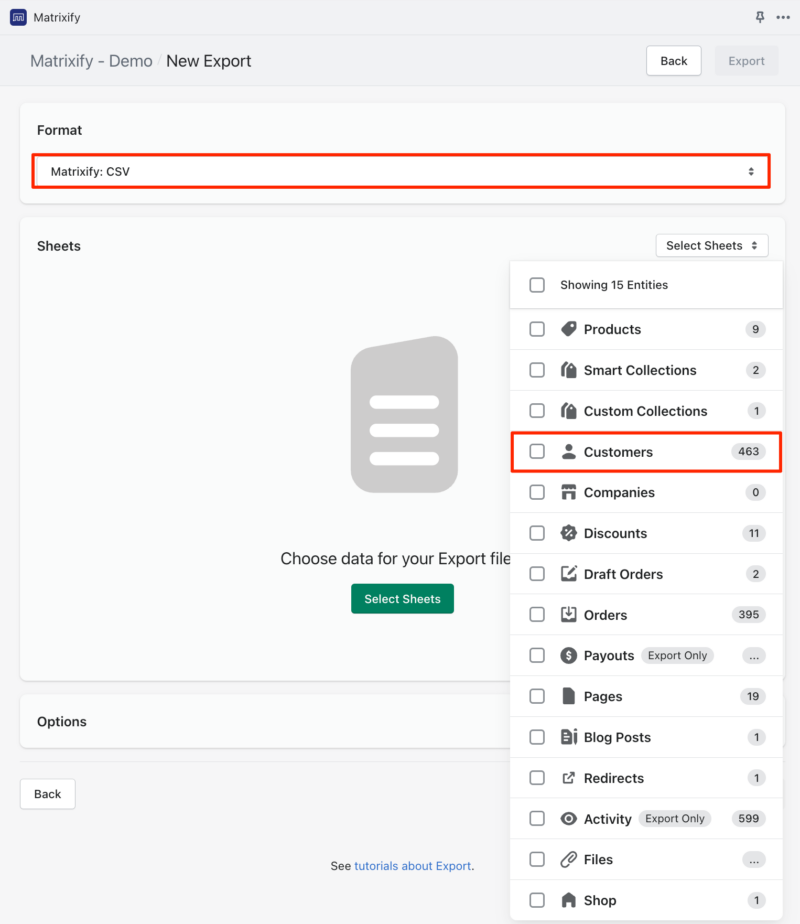The width and height of the screenshot is (800, 924).
Task: Click the Products tag icon
Action: 568,329
